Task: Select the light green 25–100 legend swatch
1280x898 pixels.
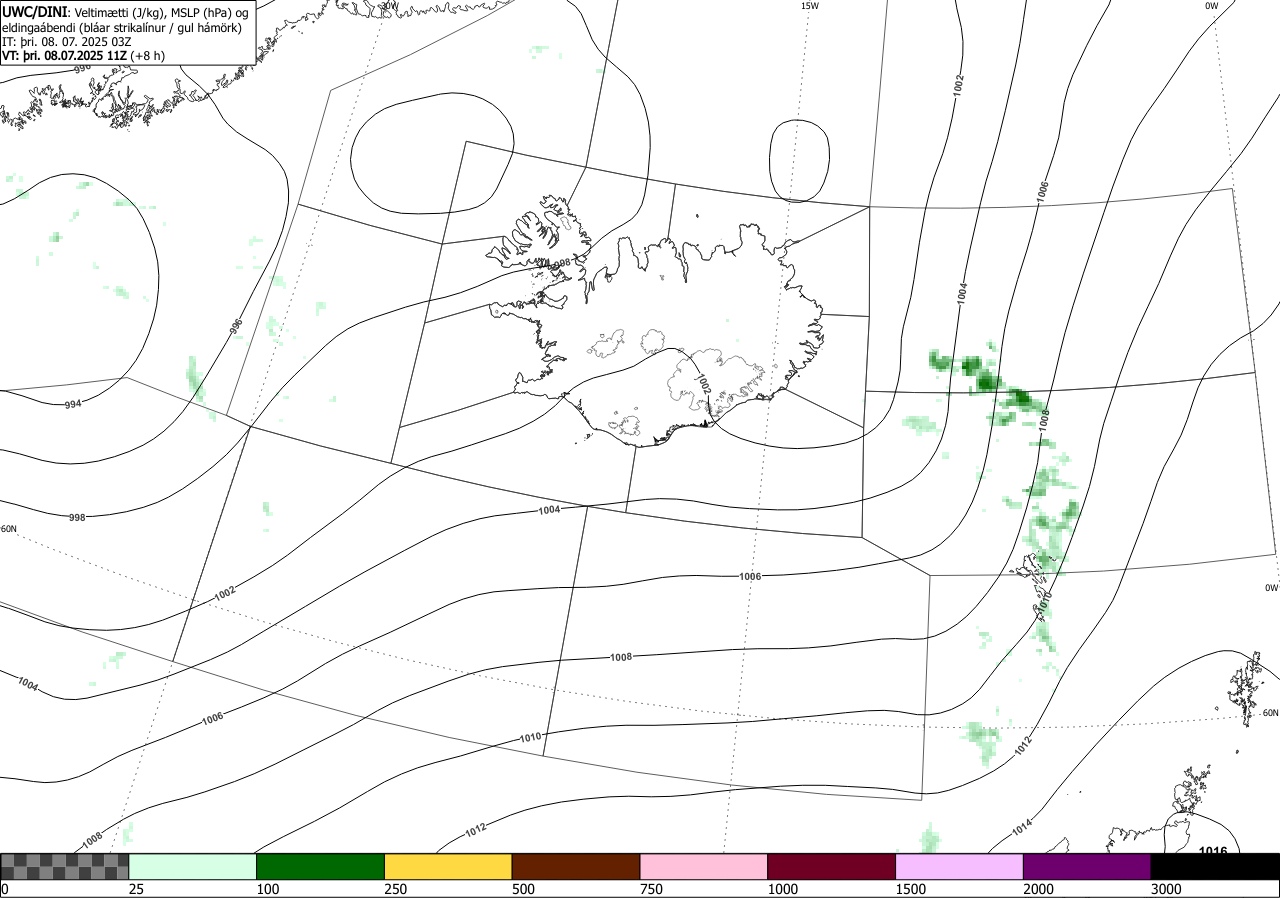Action: point(193,866)
